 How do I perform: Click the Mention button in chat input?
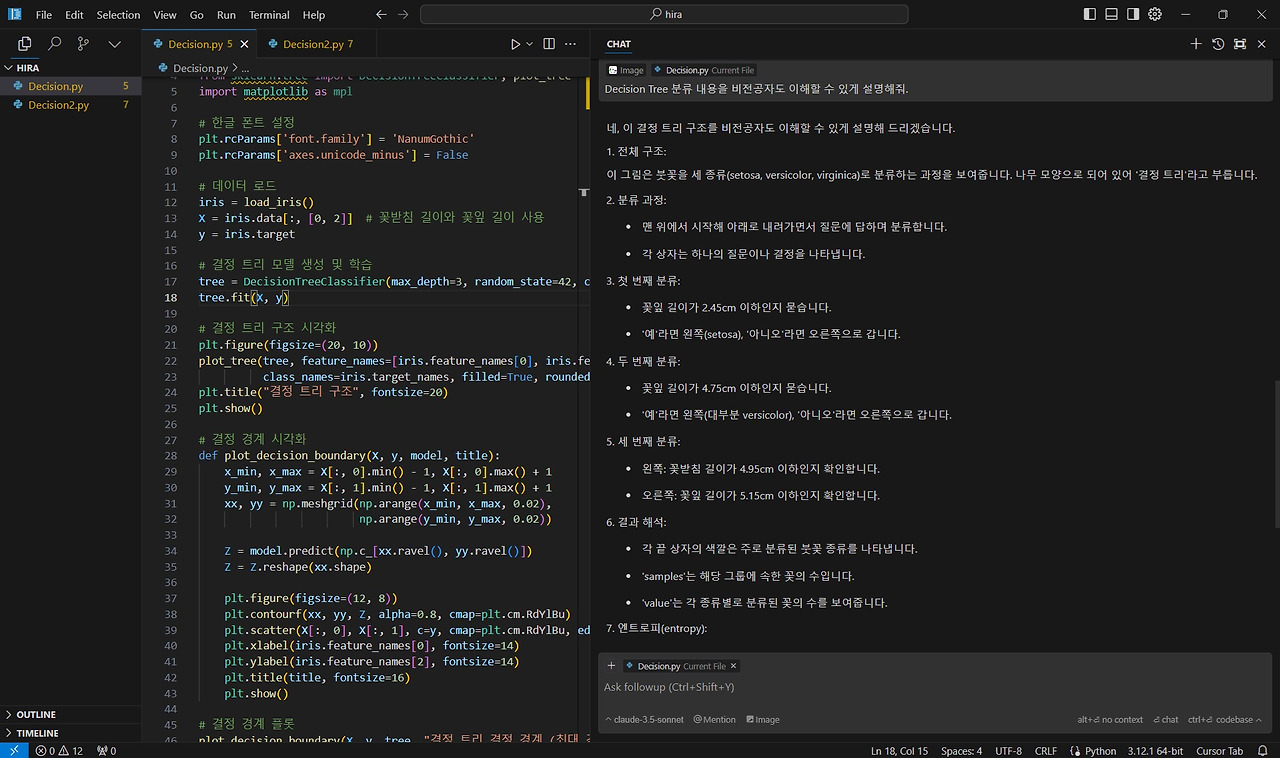coord(714,720)
